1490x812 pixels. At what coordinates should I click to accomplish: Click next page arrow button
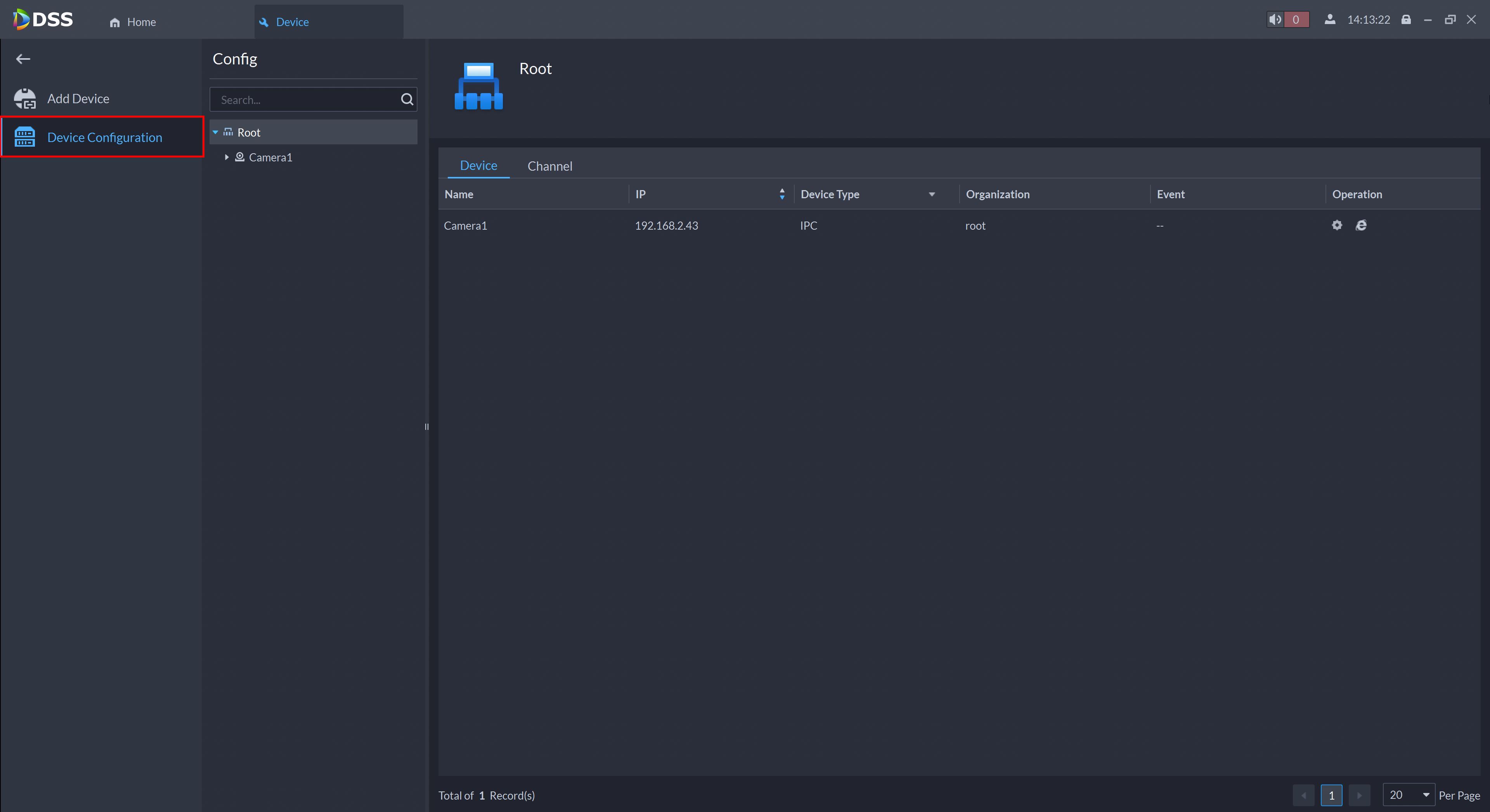pos(1359,795)
